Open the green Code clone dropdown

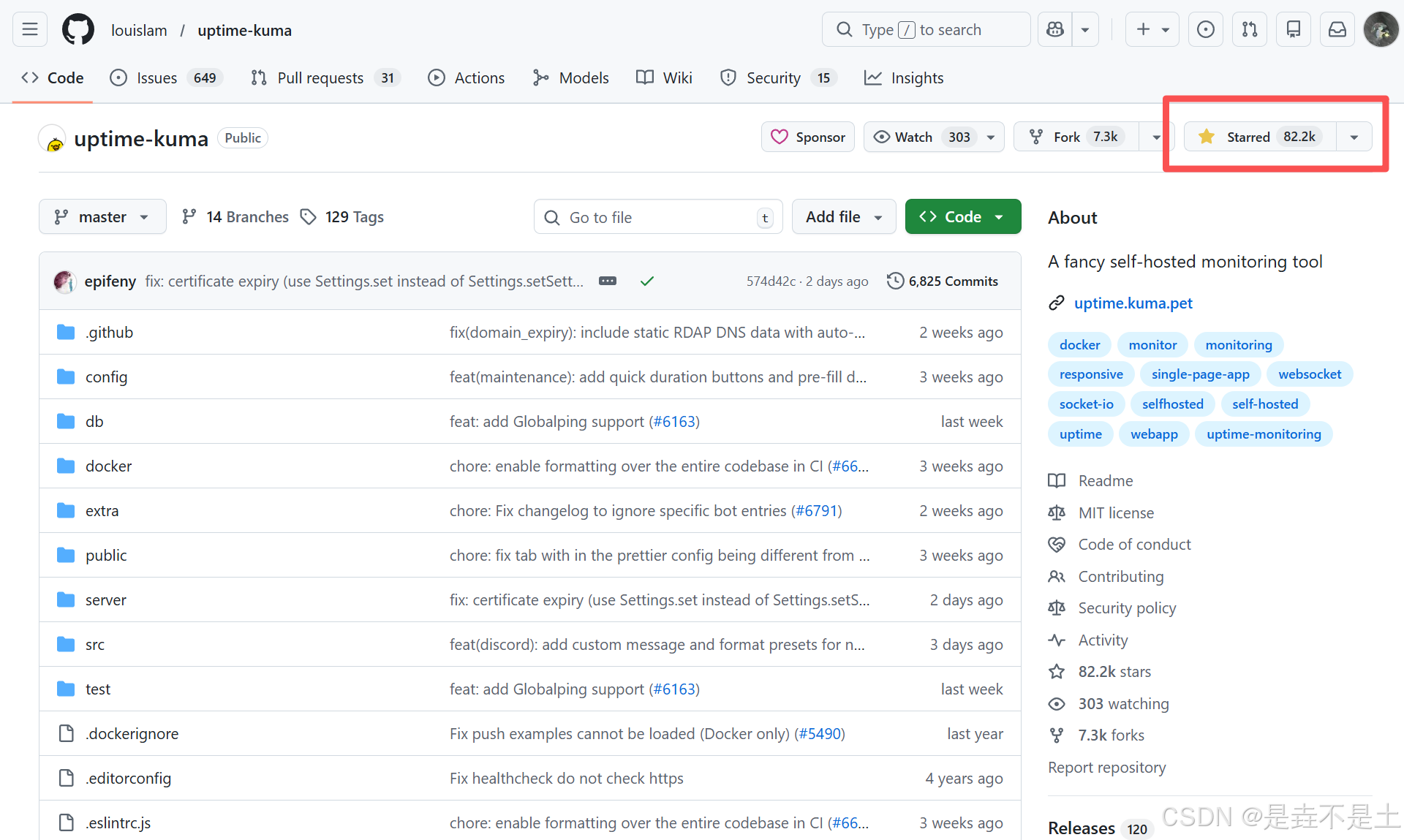963,217
